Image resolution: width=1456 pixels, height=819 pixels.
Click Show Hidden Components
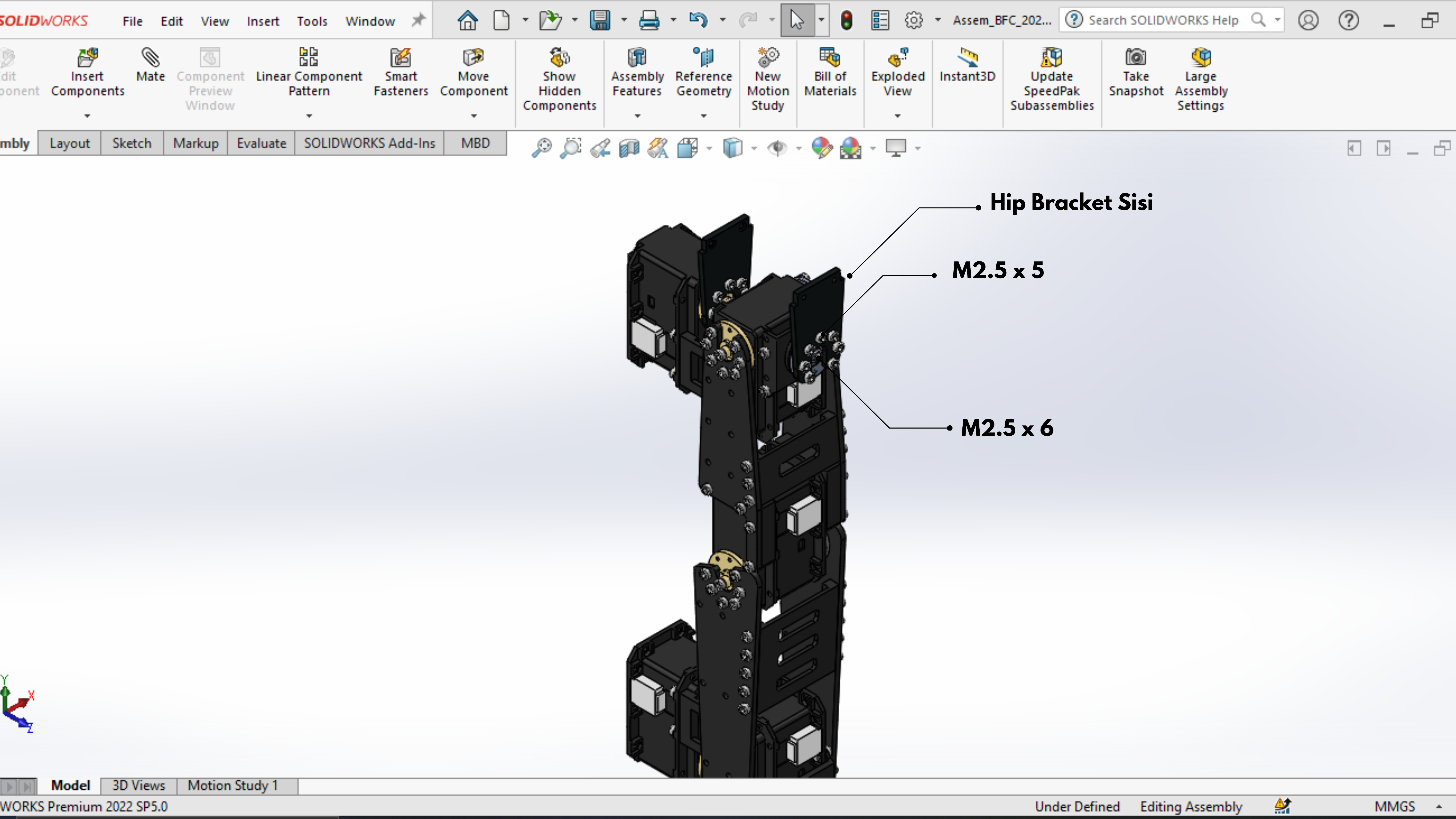[x=559, y=79]
